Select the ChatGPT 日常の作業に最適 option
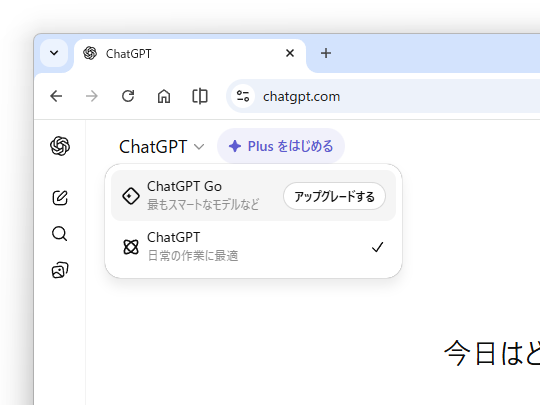This screenshot has width=540, height=405. click(253, 247)
